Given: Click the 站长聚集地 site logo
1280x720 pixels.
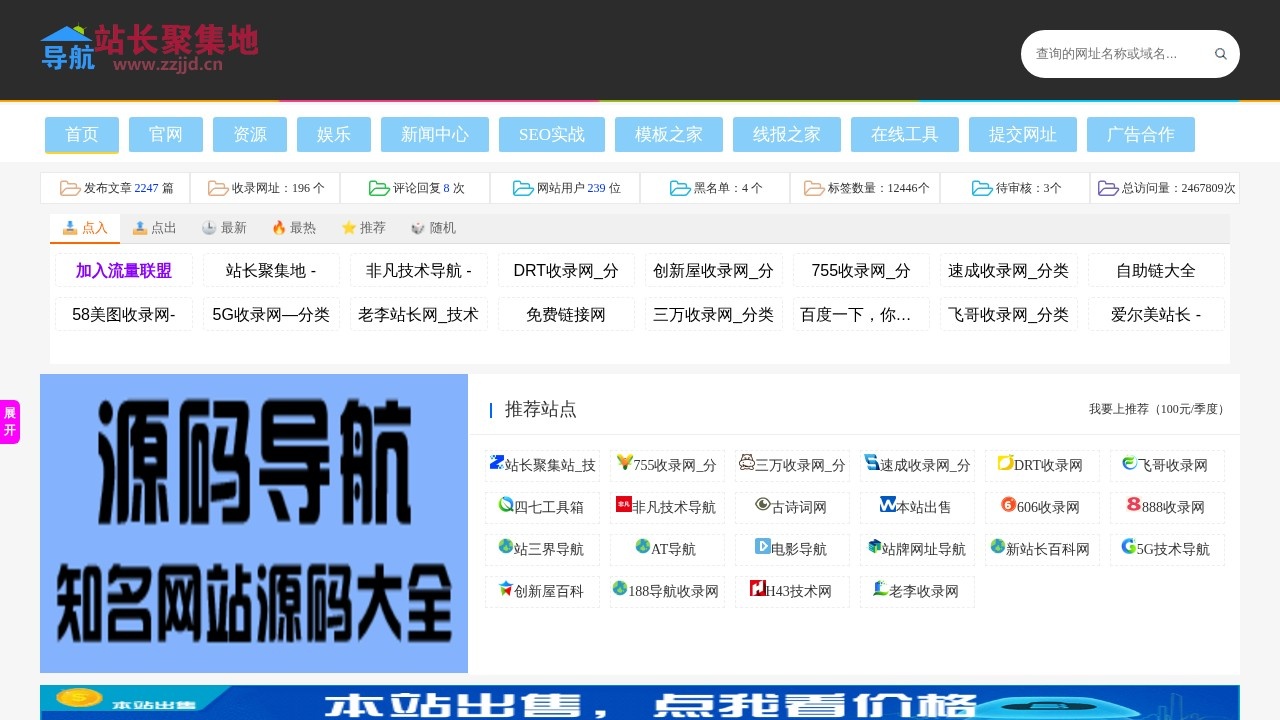Looking at the screenshot, I should [x=149, y=49].
